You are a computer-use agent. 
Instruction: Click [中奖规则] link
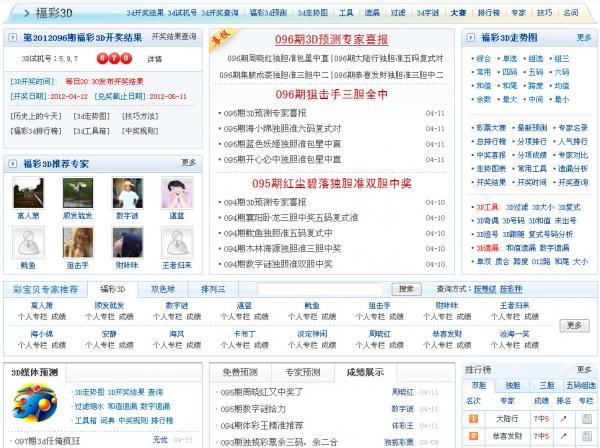(x=140, y=131)
